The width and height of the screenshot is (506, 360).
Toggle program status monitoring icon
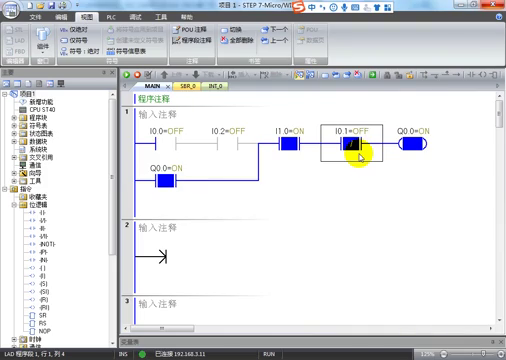tap(299, 75)
